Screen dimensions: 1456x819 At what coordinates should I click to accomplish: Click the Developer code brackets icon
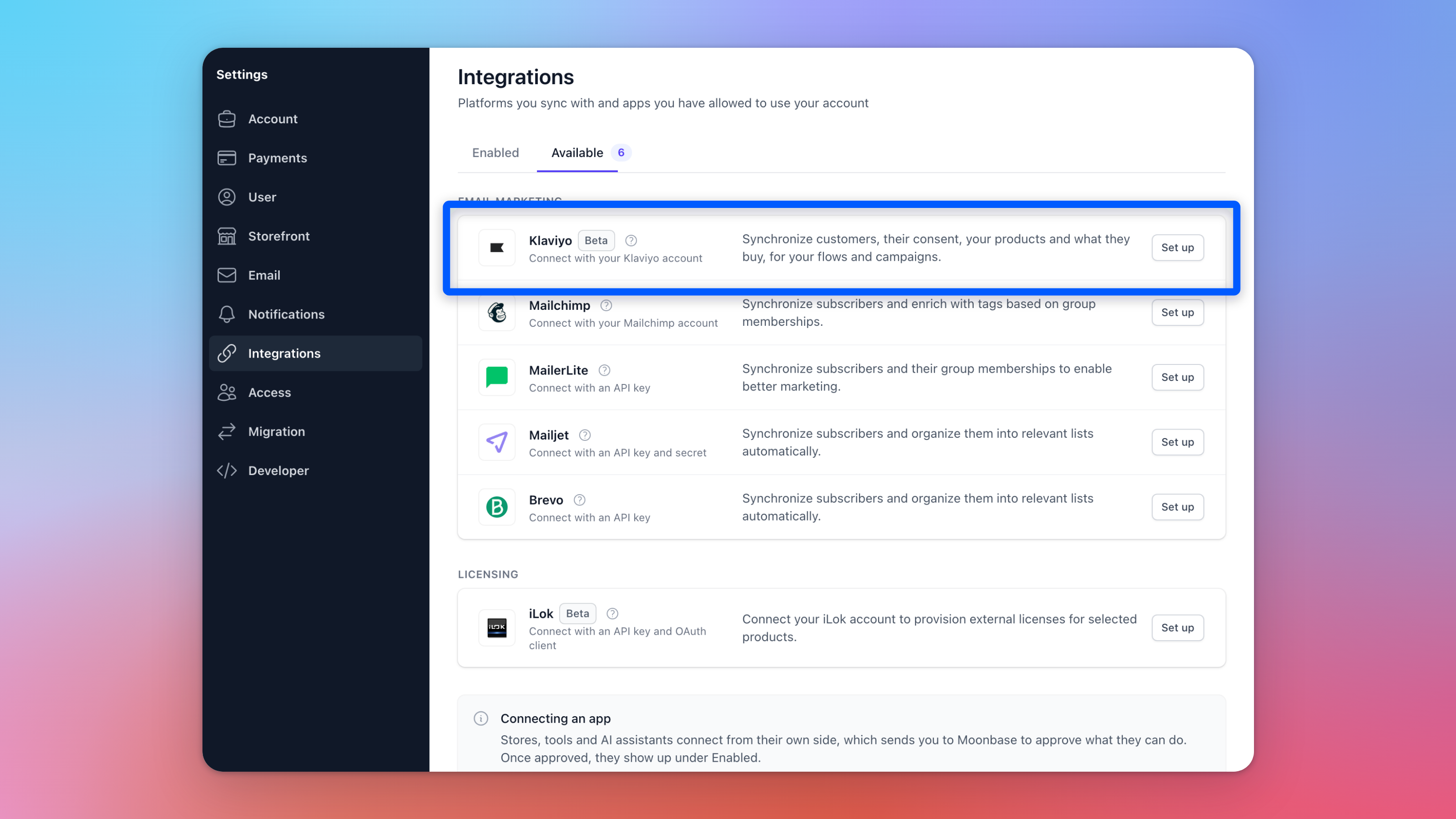click(227, 470)
